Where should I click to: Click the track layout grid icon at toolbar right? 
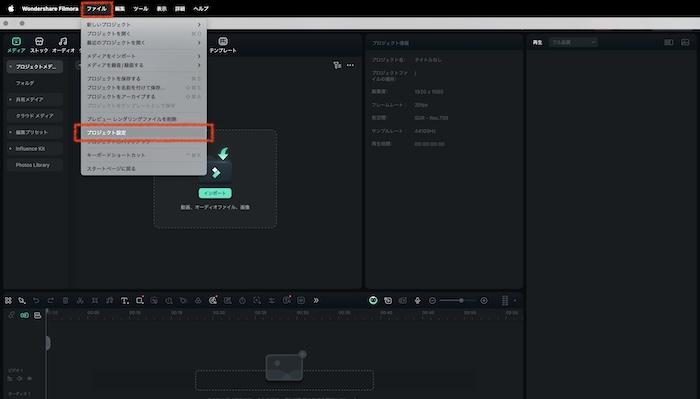505,301
